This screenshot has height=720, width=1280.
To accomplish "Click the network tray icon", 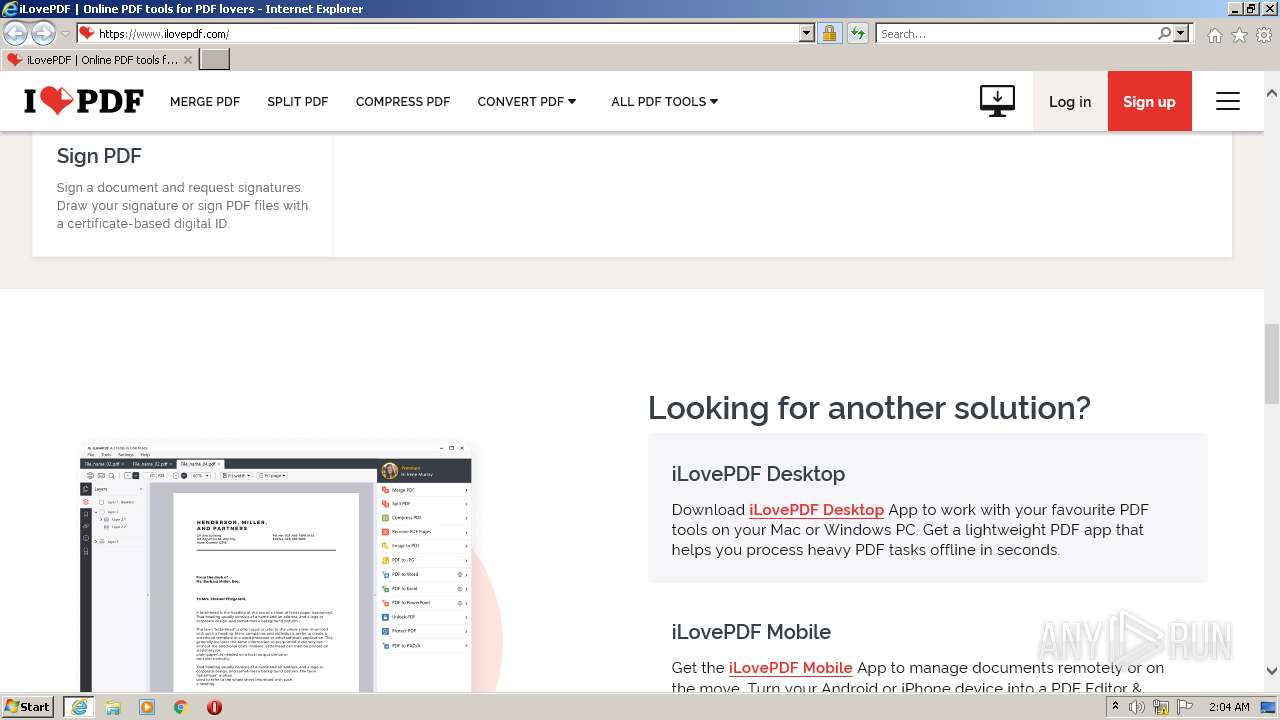I will coord(1161,707).
